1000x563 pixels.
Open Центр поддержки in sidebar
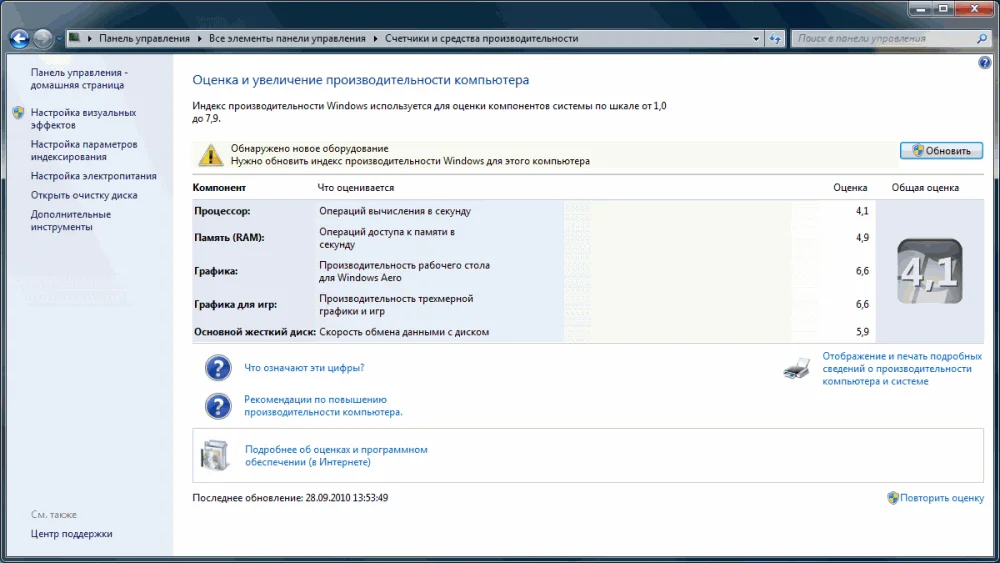(71, 534)
